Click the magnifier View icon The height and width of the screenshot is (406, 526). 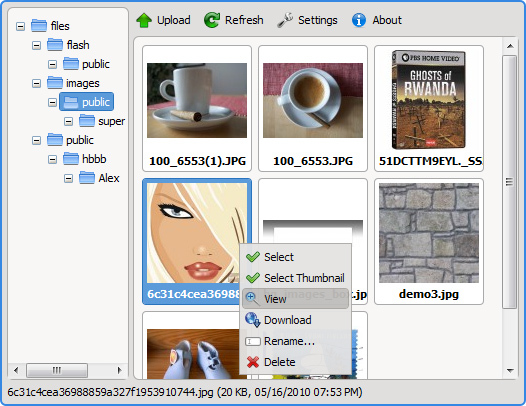click(252, 299)
